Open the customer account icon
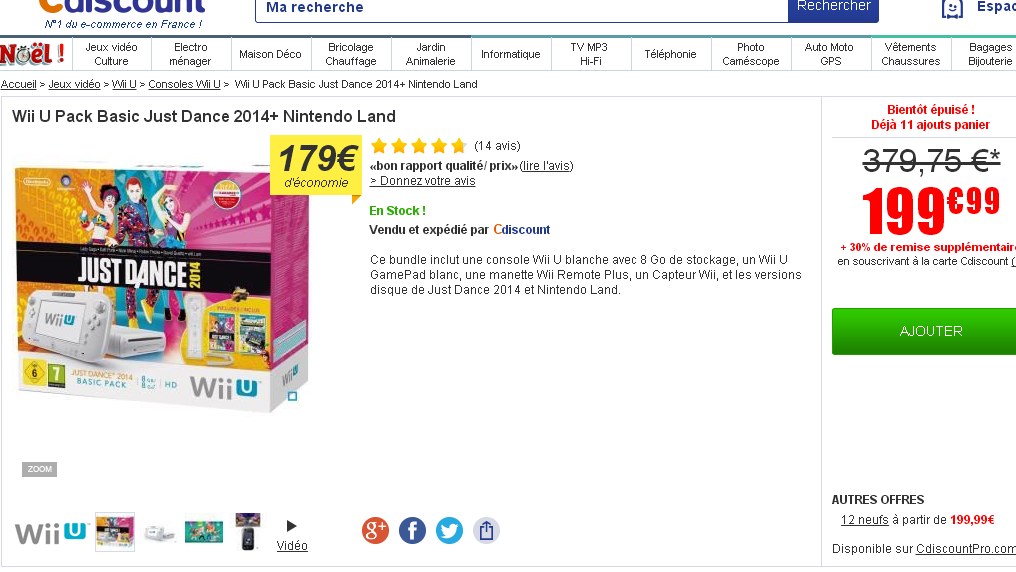The height and width of the screenshot is (572, 1016). [x=952, y=8]
